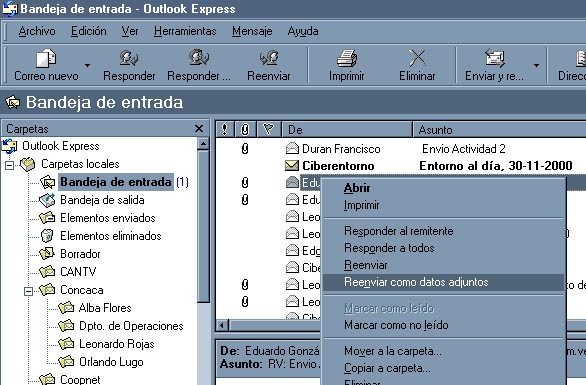The width and height of the screenshot is (586, 385).
Task: Collapse the Concaca folder node
Action: tap(28, 291)
